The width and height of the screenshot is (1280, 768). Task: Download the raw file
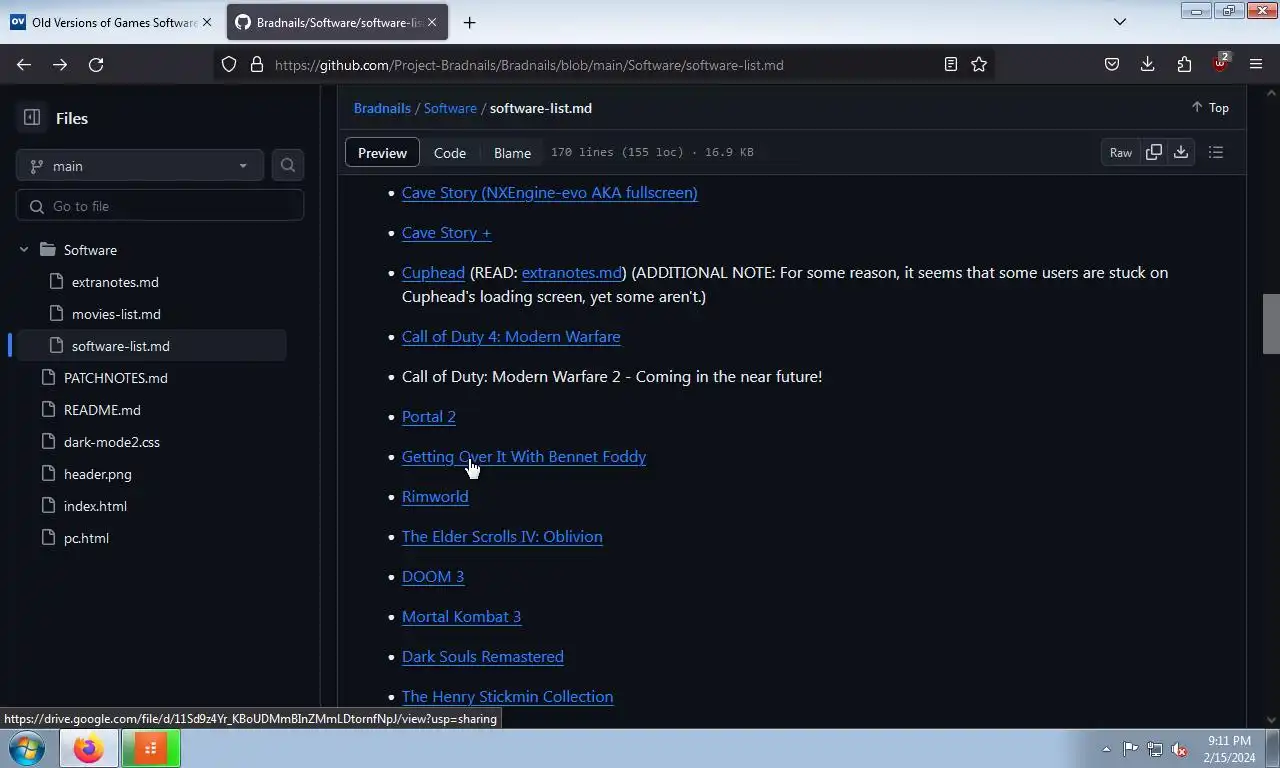[x=1181, y=152]
